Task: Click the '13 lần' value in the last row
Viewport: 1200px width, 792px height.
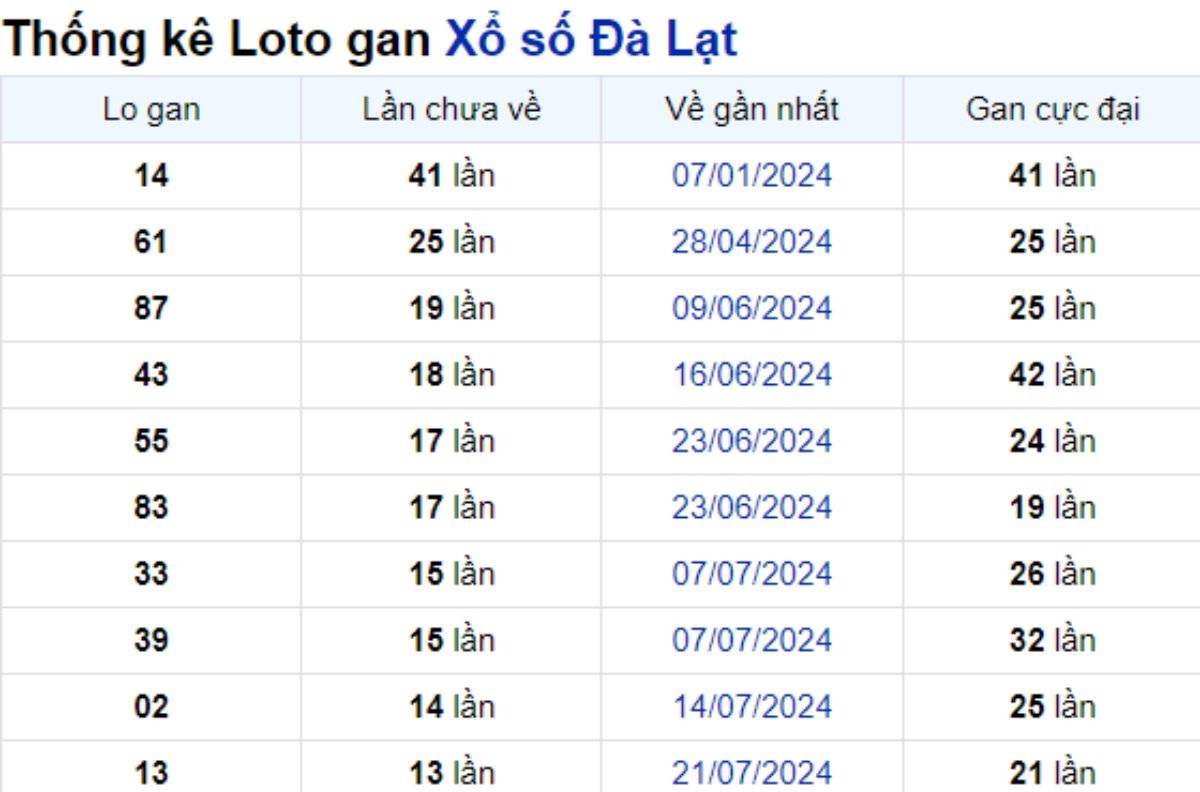Action: tap(451, 773)
